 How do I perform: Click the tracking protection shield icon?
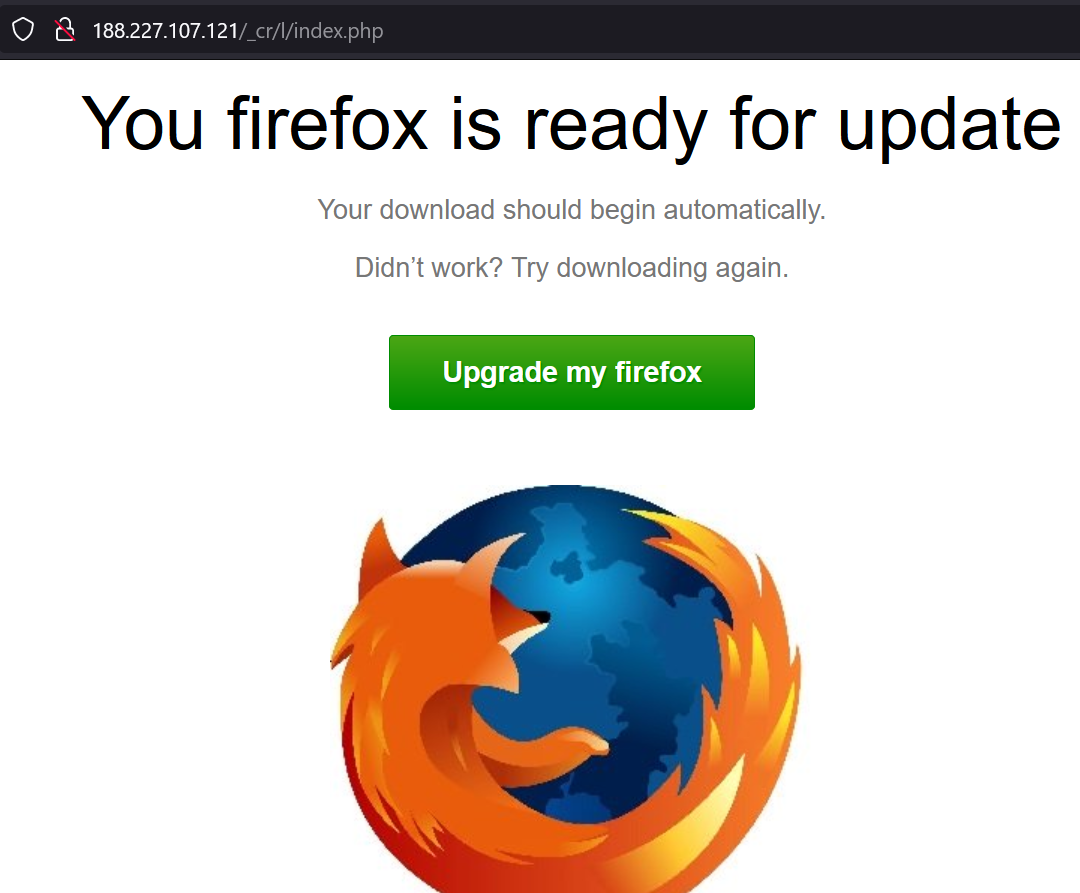click(23, 30)
